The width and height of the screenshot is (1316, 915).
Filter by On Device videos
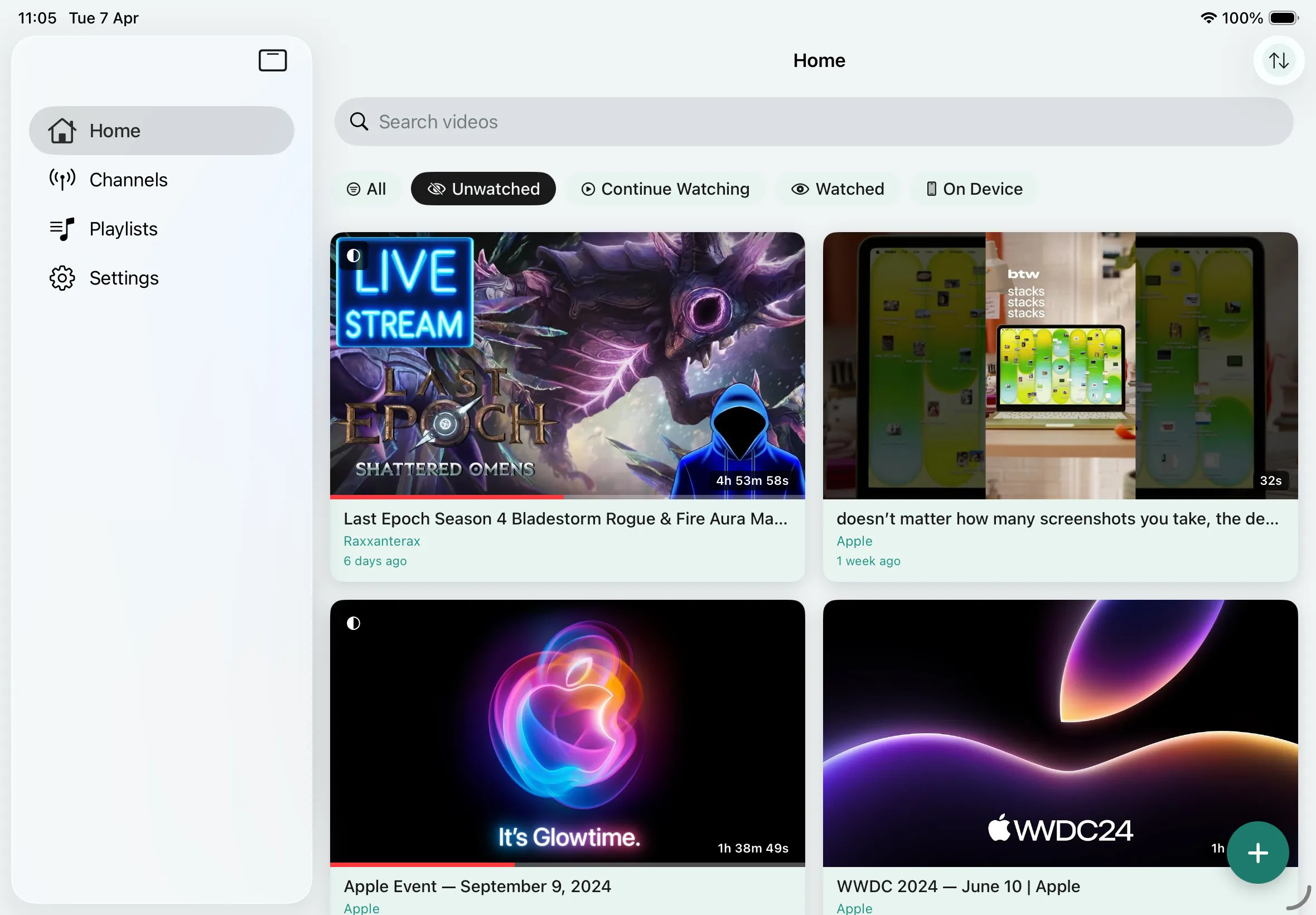pyautogui.click(x=974, y=189)
